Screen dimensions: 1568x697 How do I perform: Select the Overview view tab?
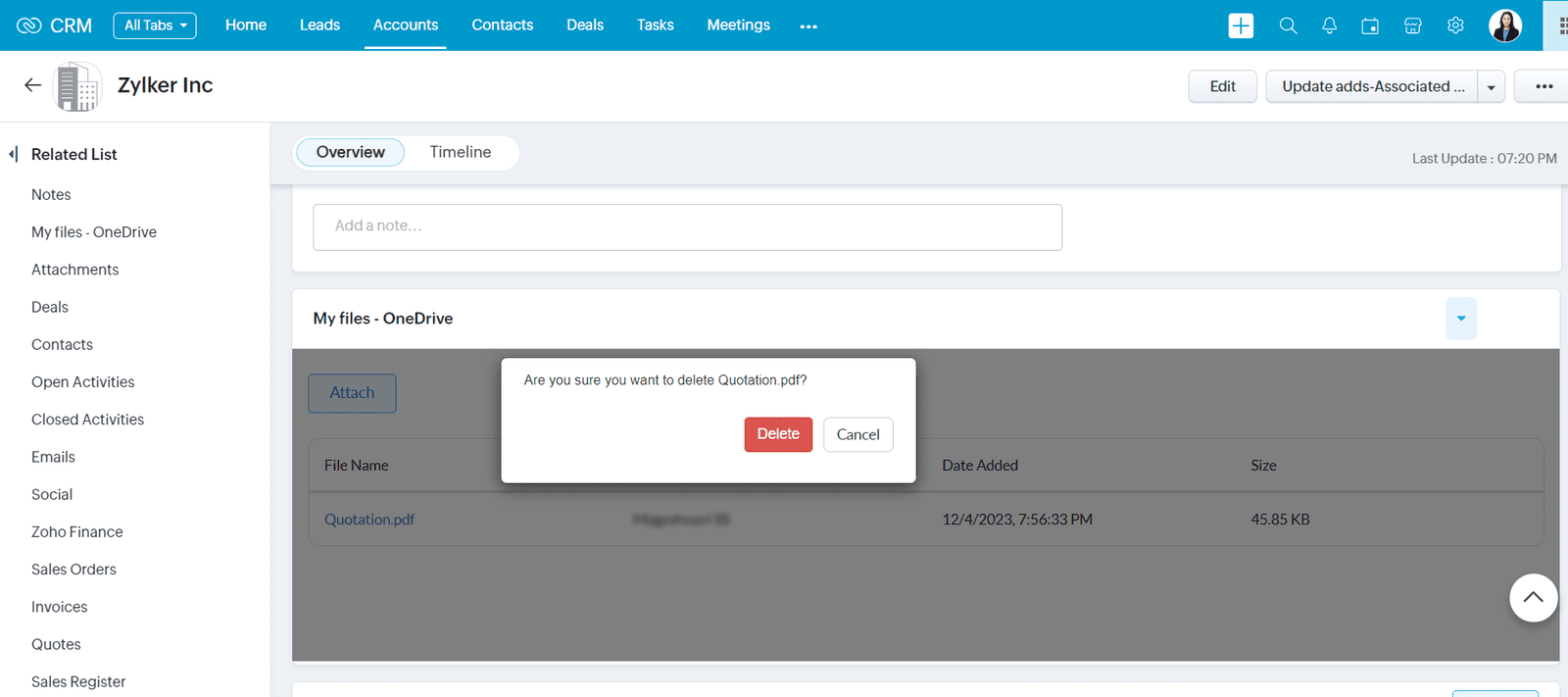350,152
